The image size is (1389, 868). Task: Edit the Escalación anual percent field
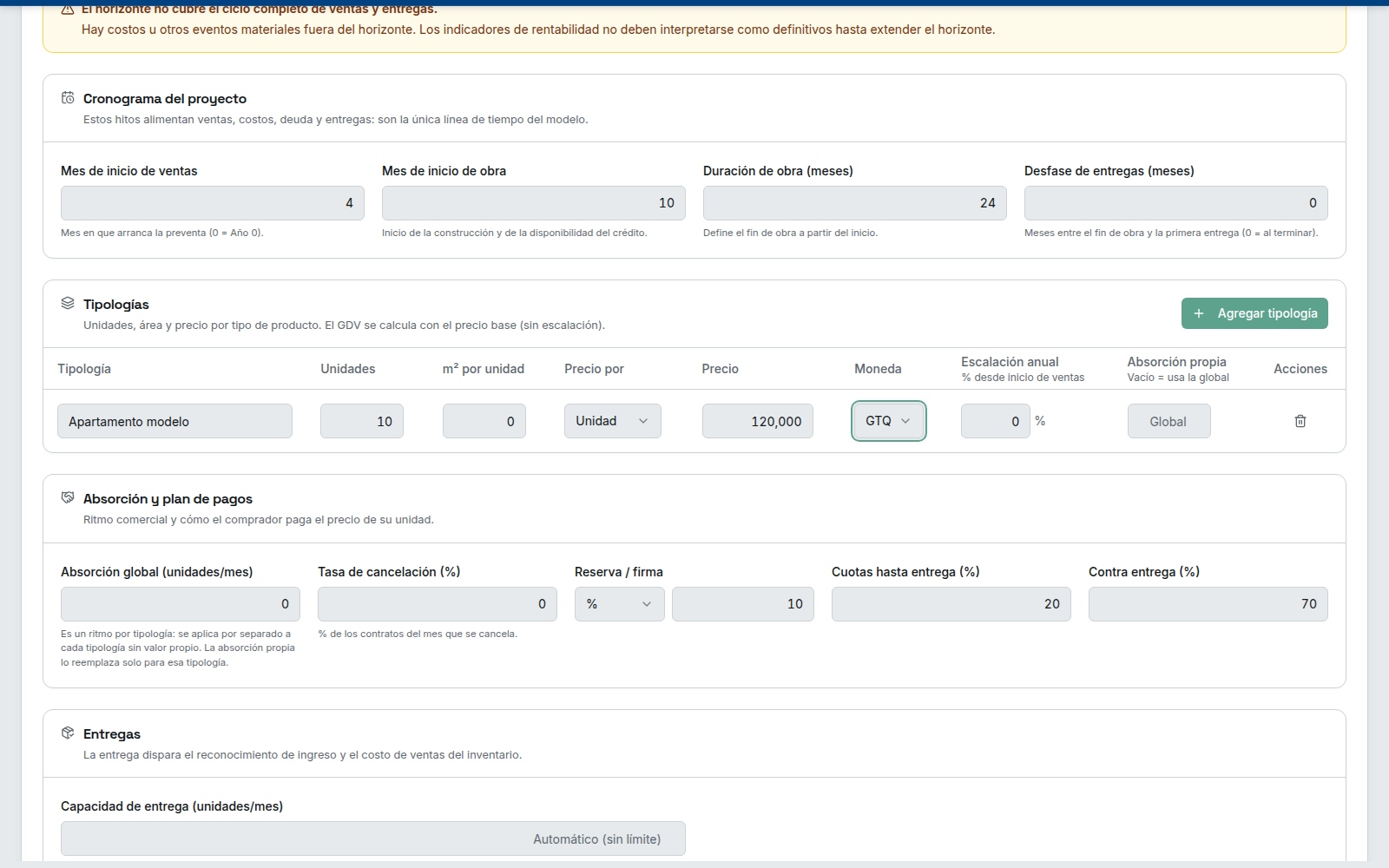(996, 421)
